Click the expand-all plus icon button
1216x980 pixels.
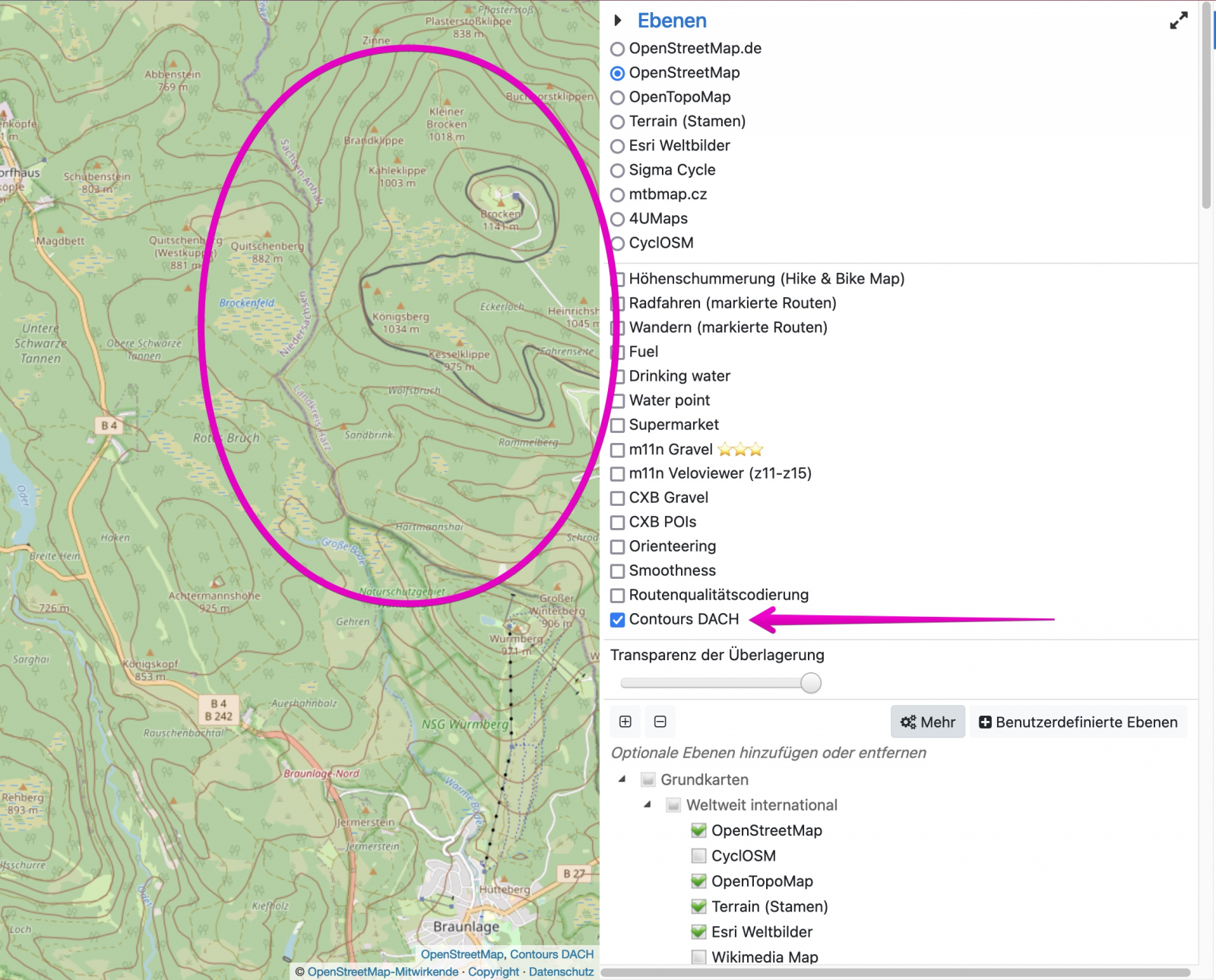625,722
